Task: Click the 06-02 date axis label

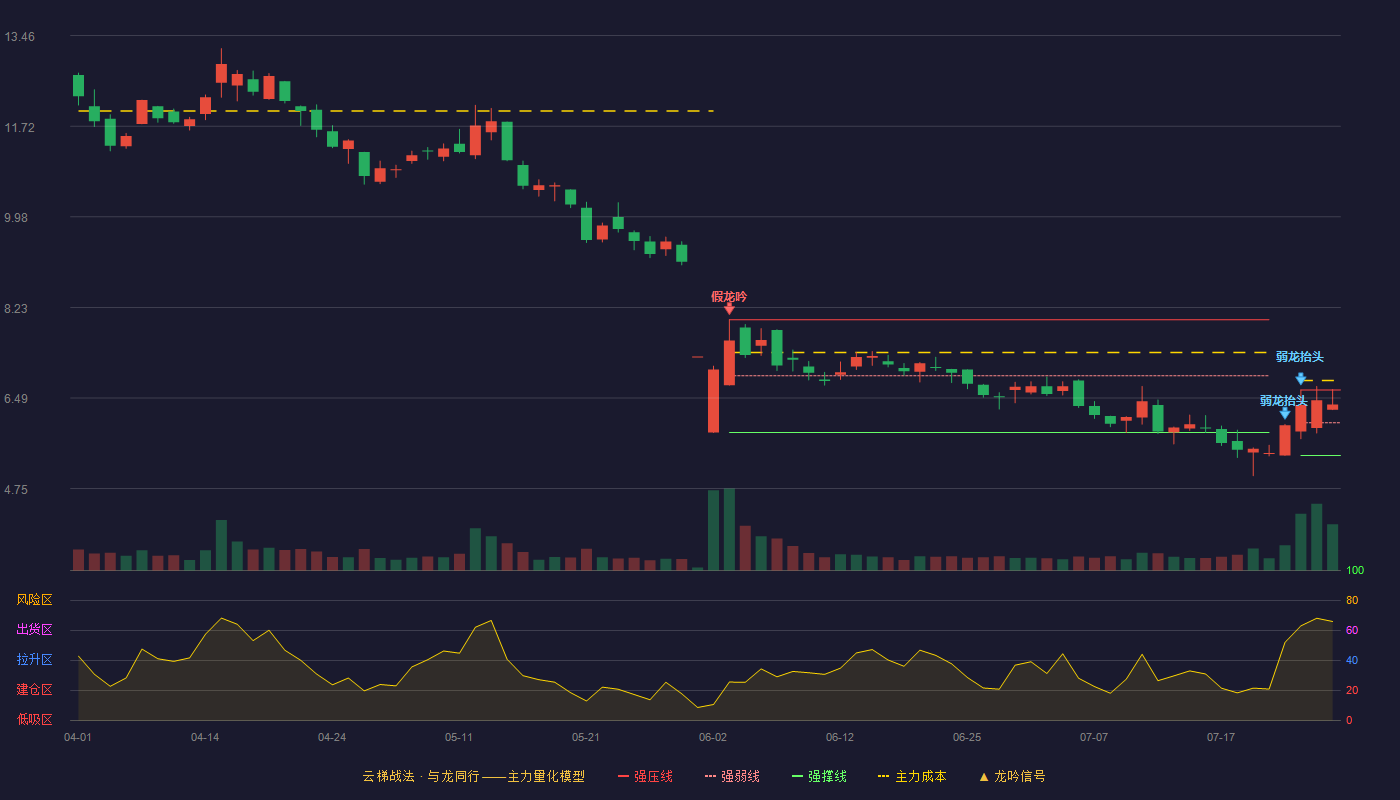Action: pyautogui.click(x=713, y=737)
